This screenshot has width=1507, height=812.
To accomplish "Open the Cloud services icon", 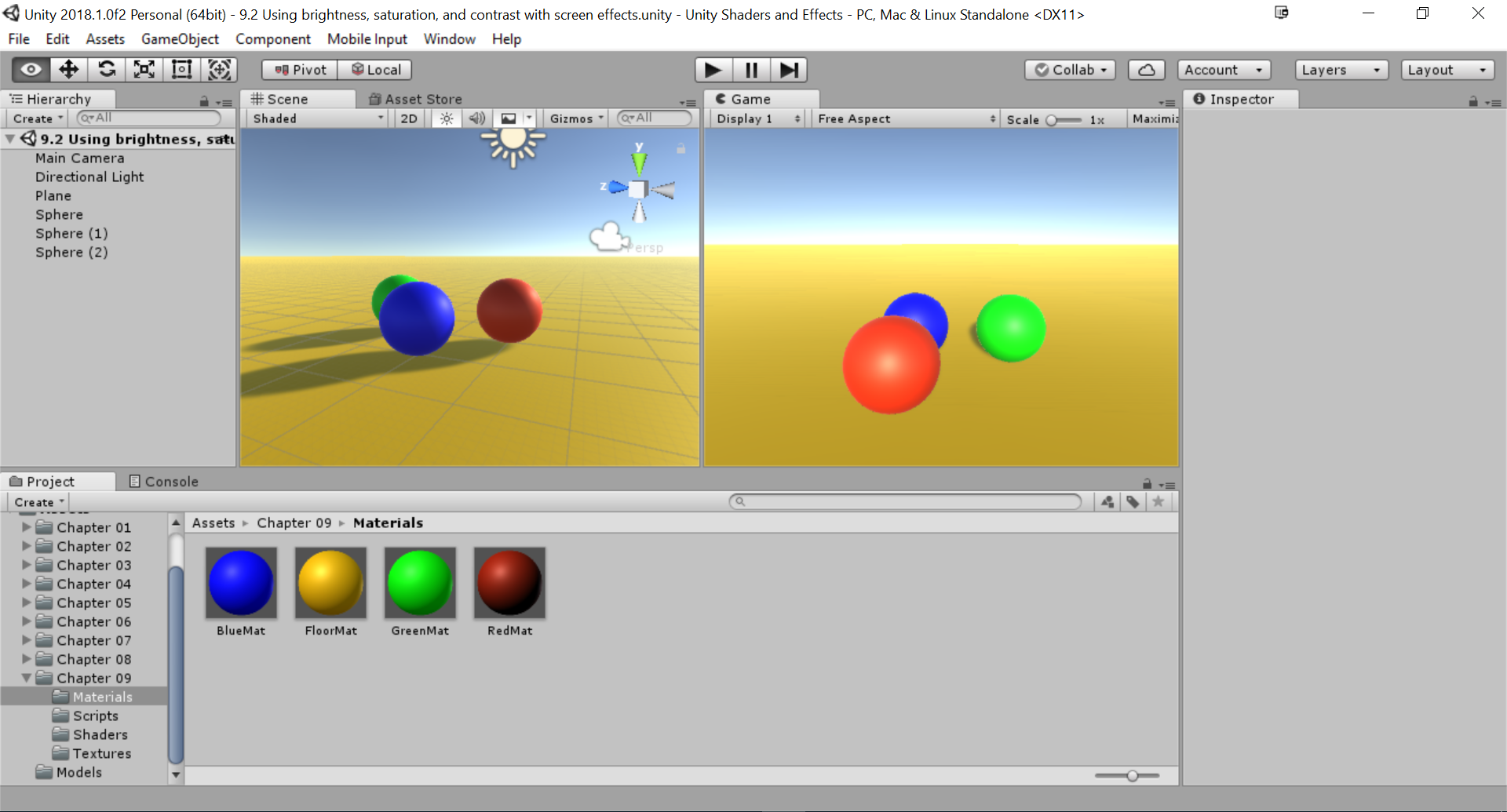I will click(x=1146, y=70).
